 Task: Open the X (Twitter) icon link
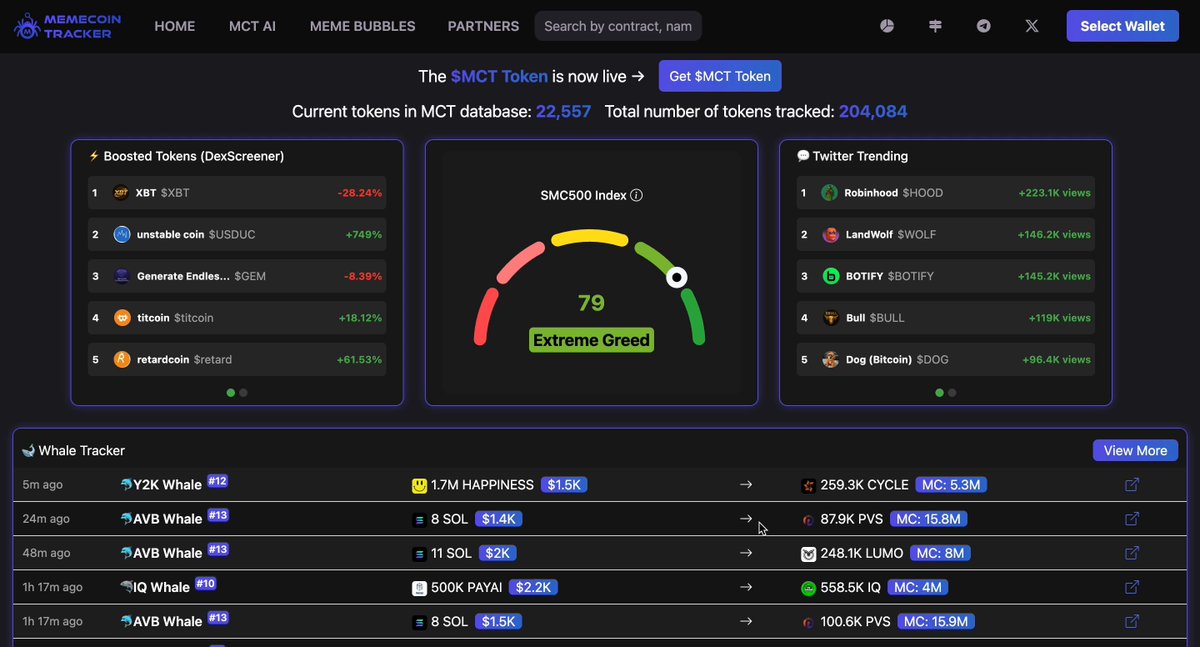tap(1032, 26)
